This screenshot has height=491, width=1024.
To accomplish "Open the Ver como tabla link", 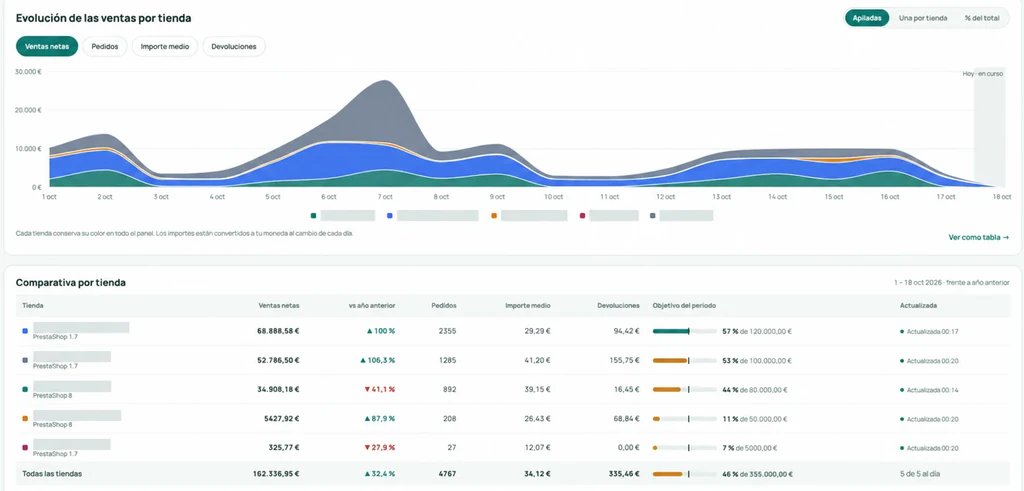I will click(x=978, y=238).
